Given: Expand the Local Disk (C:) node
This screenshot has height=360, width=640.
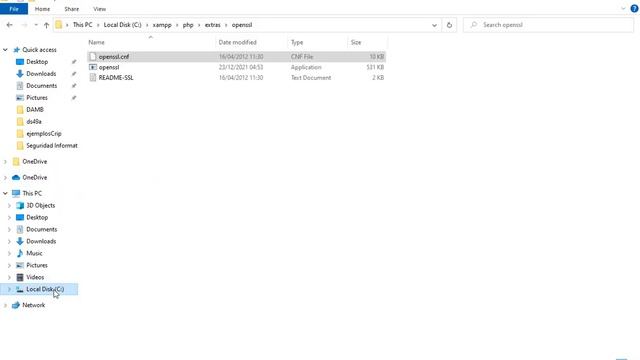Looking at the screenshot, I should [9, 289].
